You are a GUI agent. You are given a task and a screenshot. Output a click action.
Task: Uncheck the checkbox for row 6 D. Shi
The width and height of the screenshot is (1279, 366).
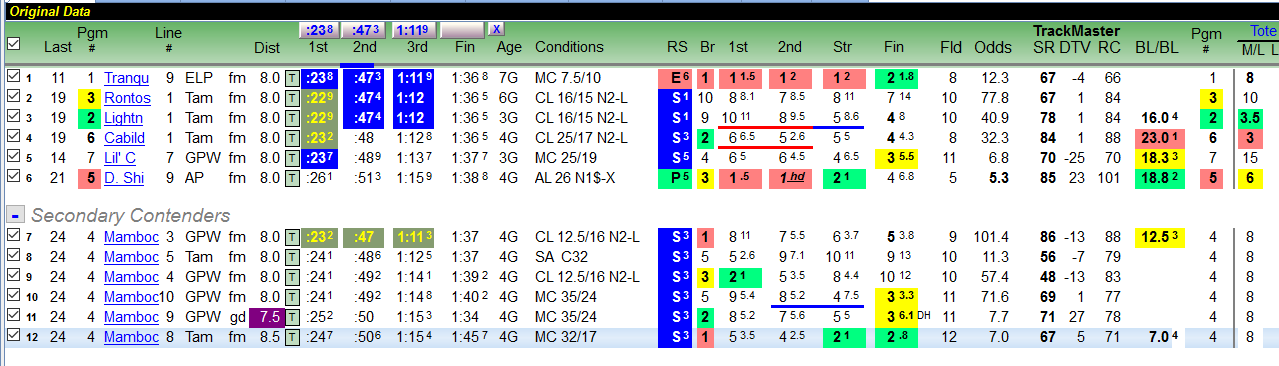click(x=12, y=177)
